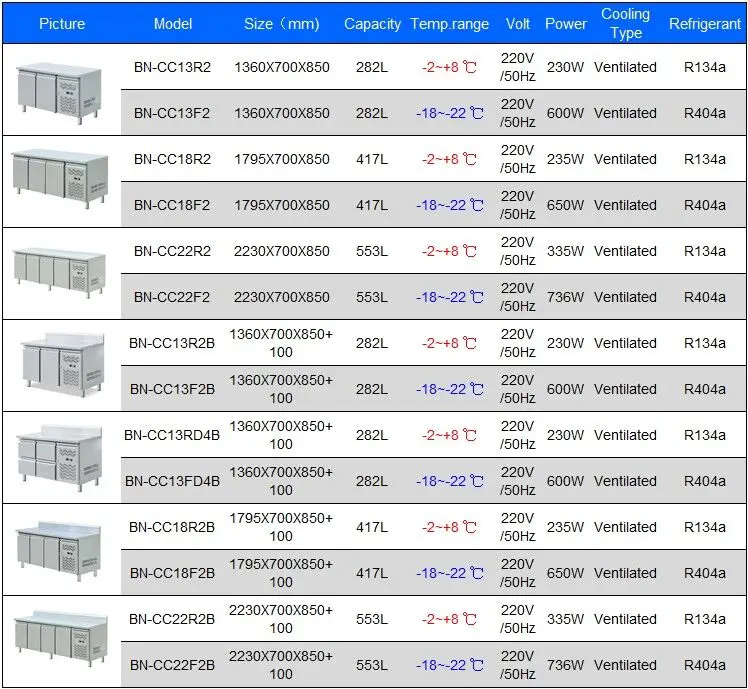
Task: Click the BN-CC22R2B backsplash counter picture
Action: pyautogui.click(x=60, y=638)
